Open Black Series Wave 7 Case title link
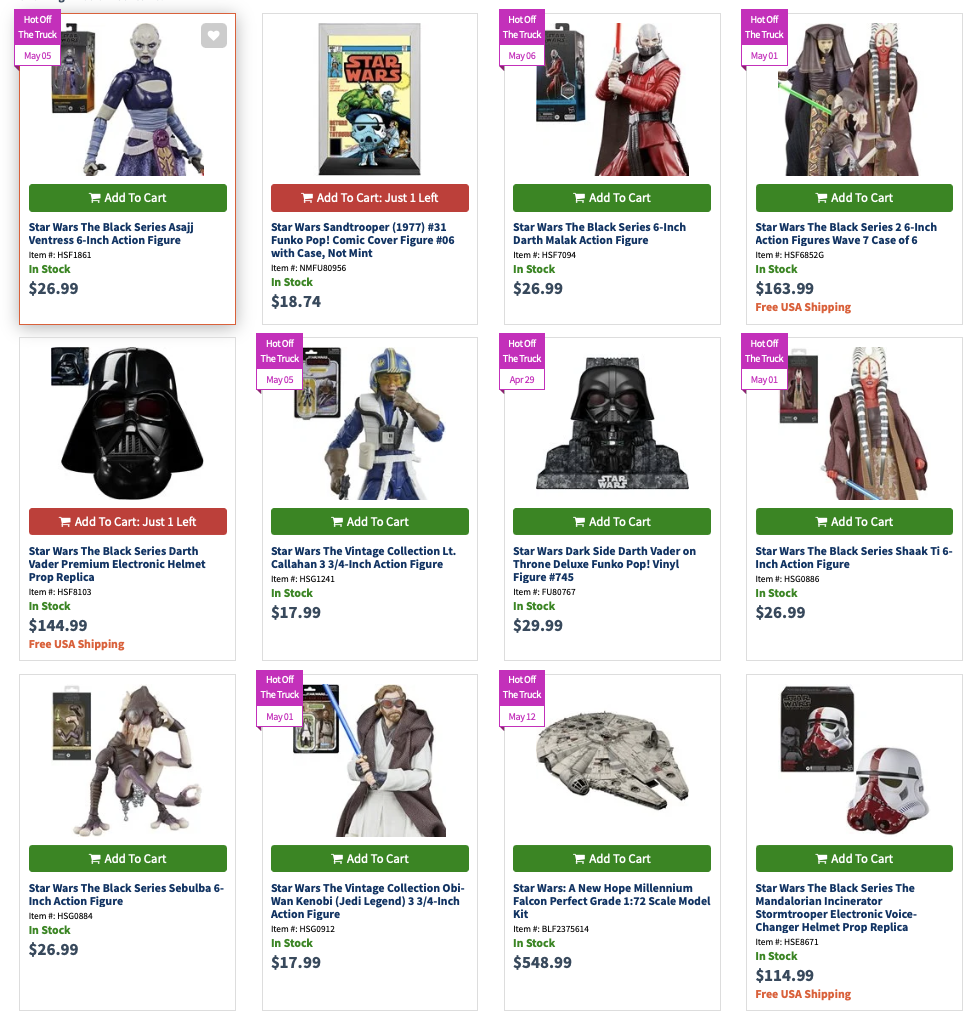Image resolution: width=972 pixels, height=1018 pixels. pyautogui.click(x=846, y=234)
